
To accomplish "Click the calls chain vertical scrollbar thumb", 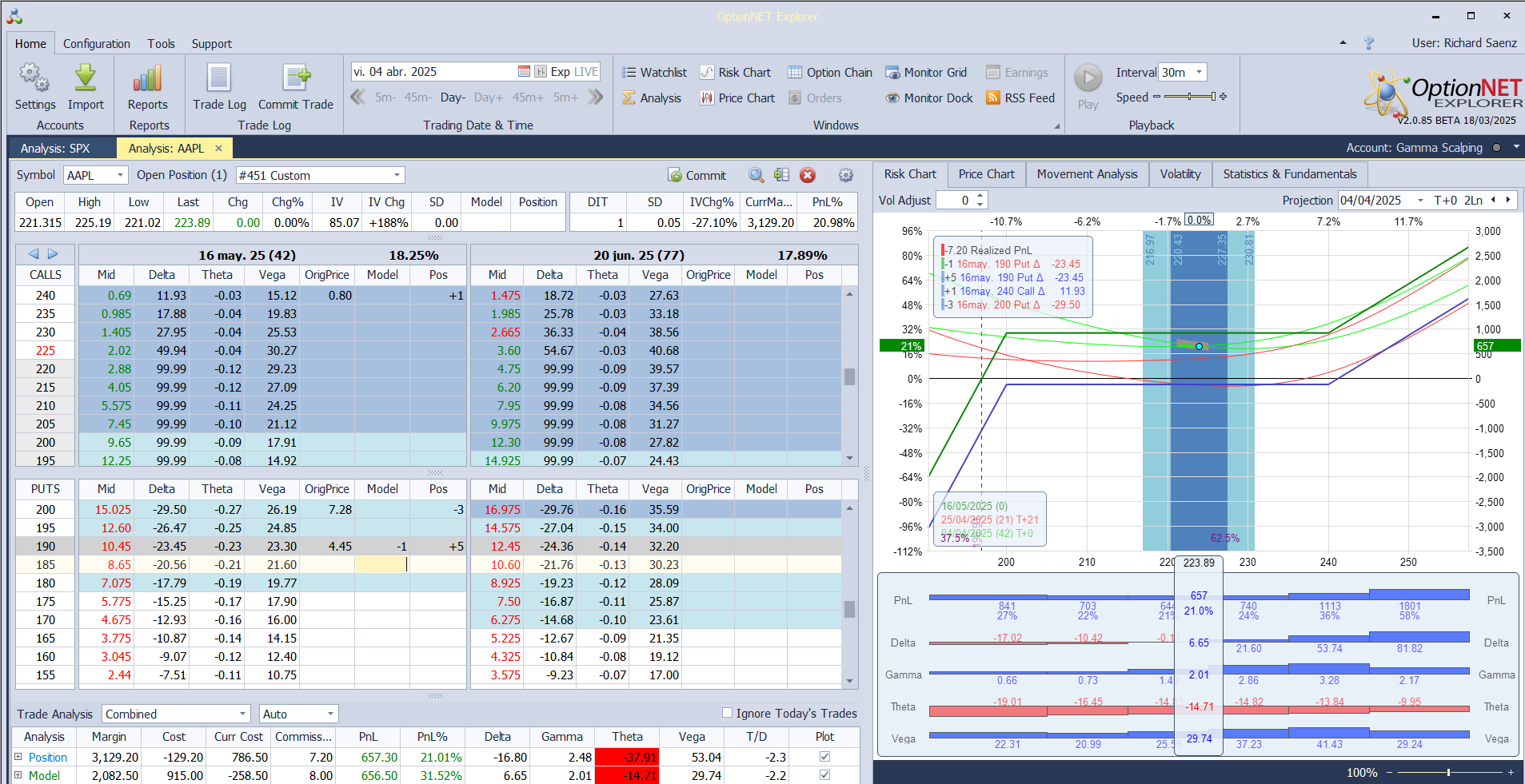I will tap(849, 376).
